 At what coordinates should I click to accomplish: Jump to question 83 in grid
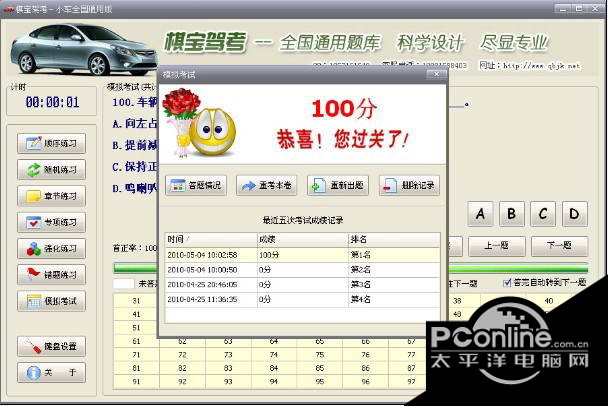(x=228, y=368)
